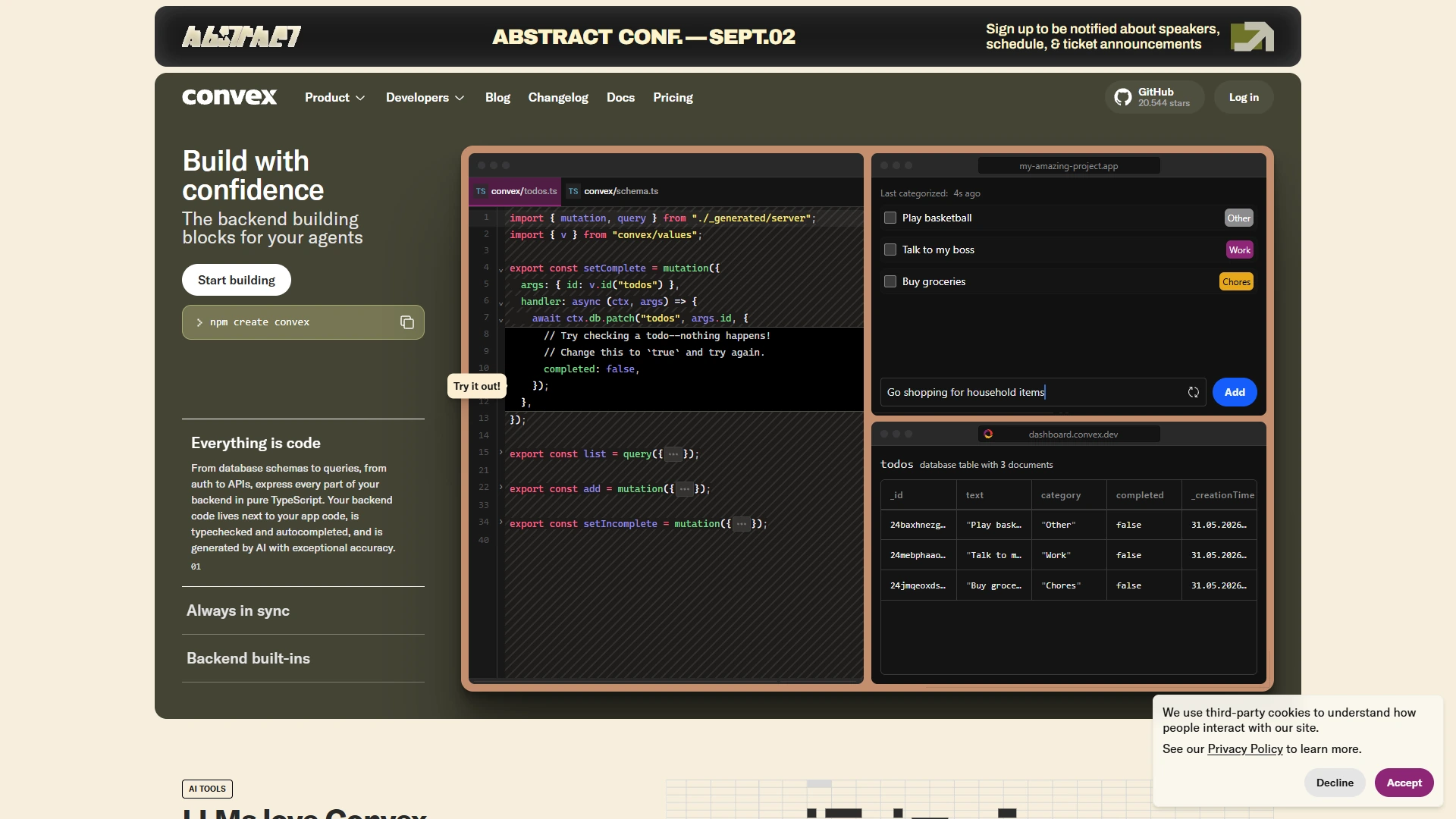The image size is (1456, 819).
Task: Open the banner sign-up arrow icon
Action: [x=1252, y=36]
